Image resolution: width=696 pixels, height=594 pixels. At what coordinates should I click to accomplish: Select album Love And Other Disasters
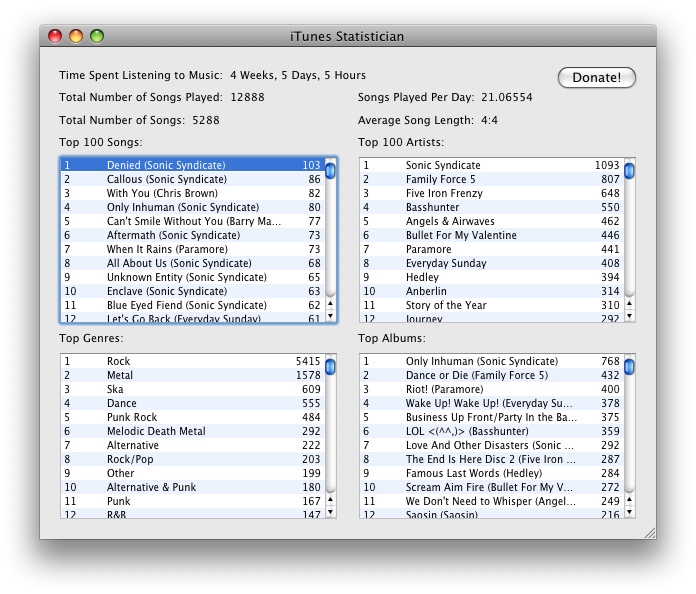(492, 445)
